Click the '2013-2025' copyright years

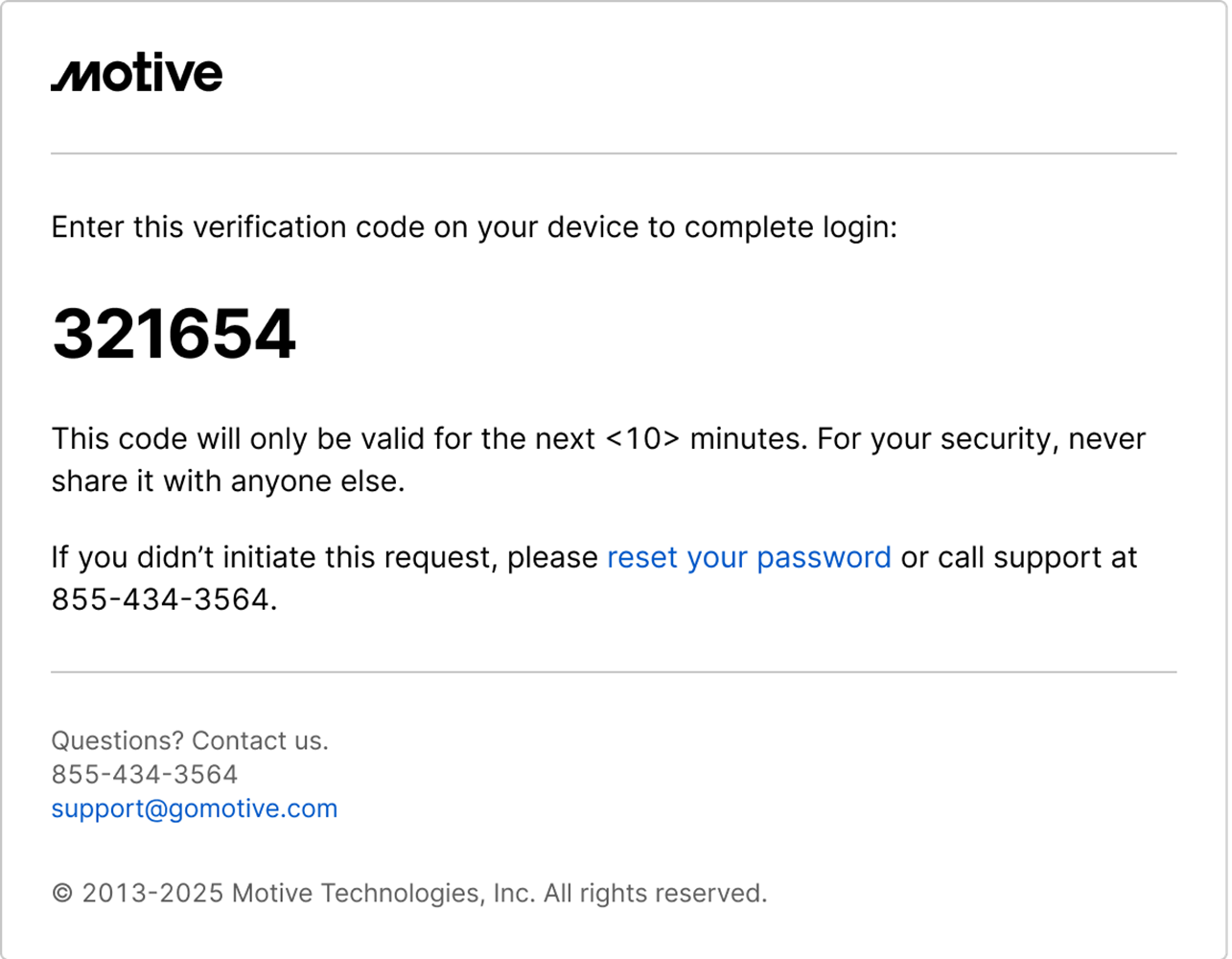point(153,894)
